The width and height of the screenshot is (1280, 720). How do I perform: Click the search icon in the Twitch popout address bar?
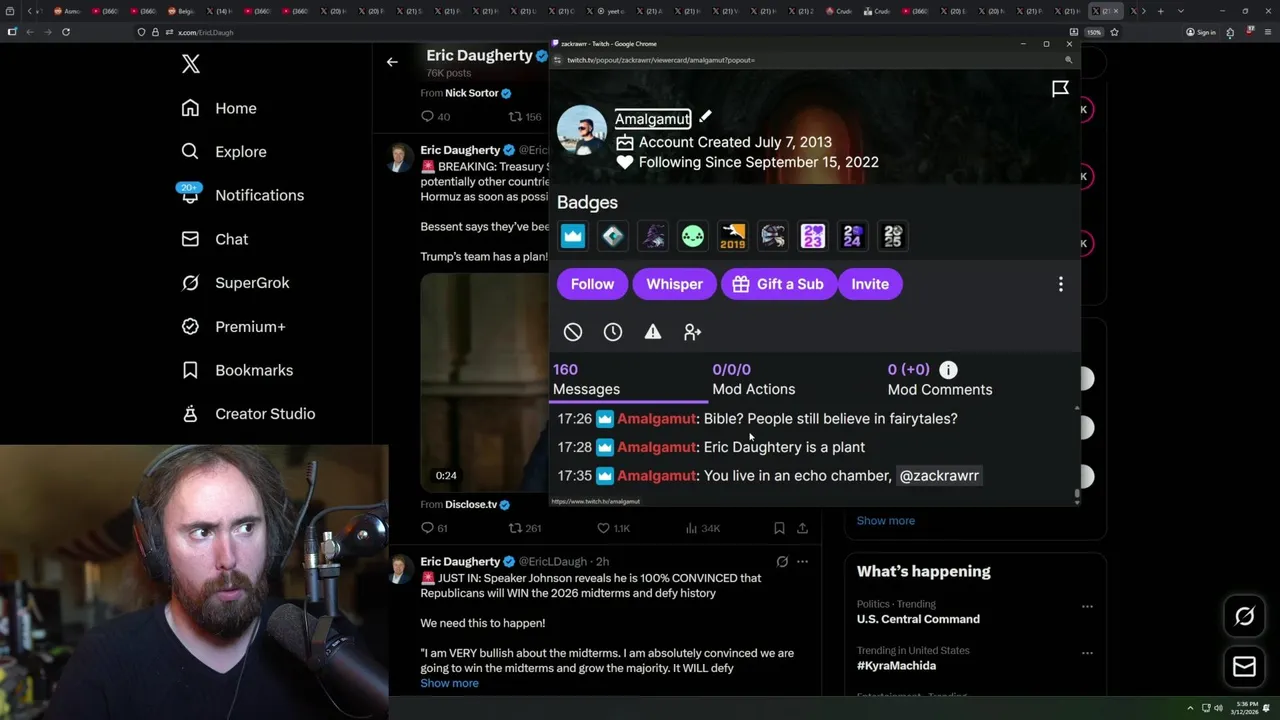coord(1068,60)
